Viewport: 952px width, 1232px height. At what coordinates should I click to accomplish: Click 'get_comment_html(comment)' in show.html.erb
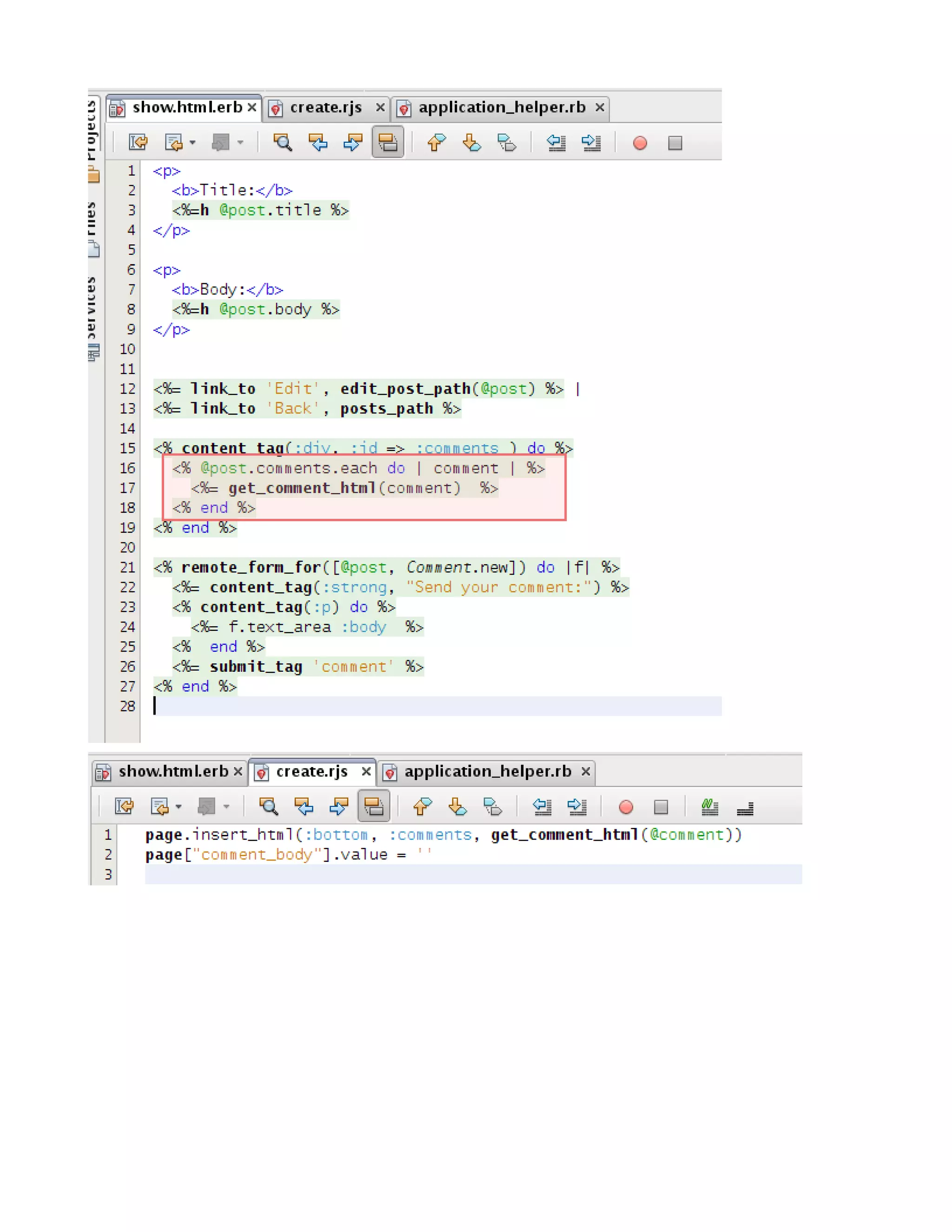(344, 488)
